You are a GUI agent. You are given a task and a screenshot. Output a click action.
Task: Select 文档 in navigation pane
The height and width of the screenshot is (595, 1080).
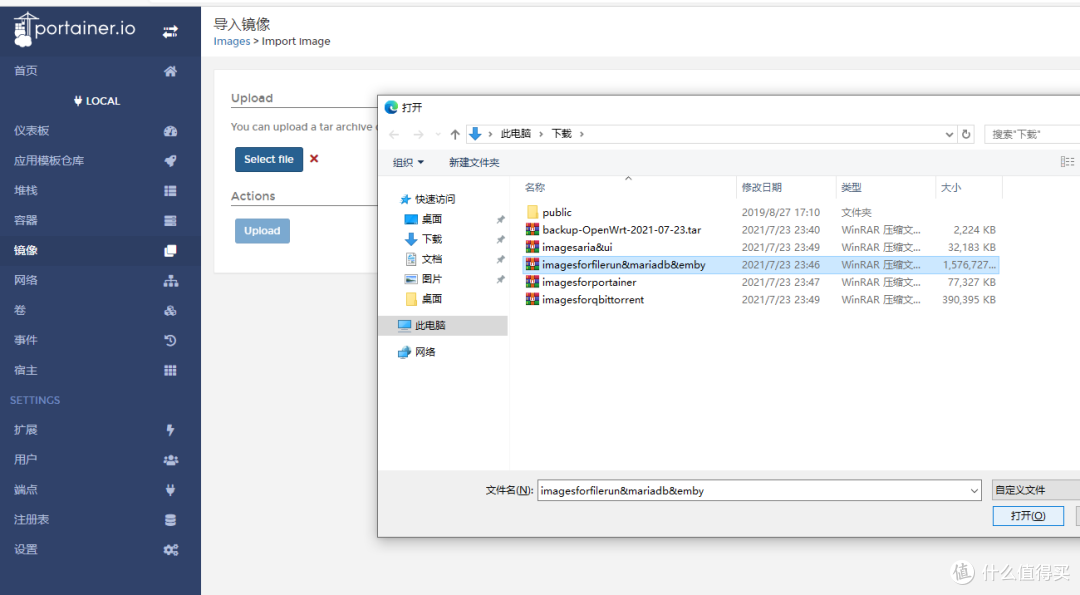click(424, 259)
